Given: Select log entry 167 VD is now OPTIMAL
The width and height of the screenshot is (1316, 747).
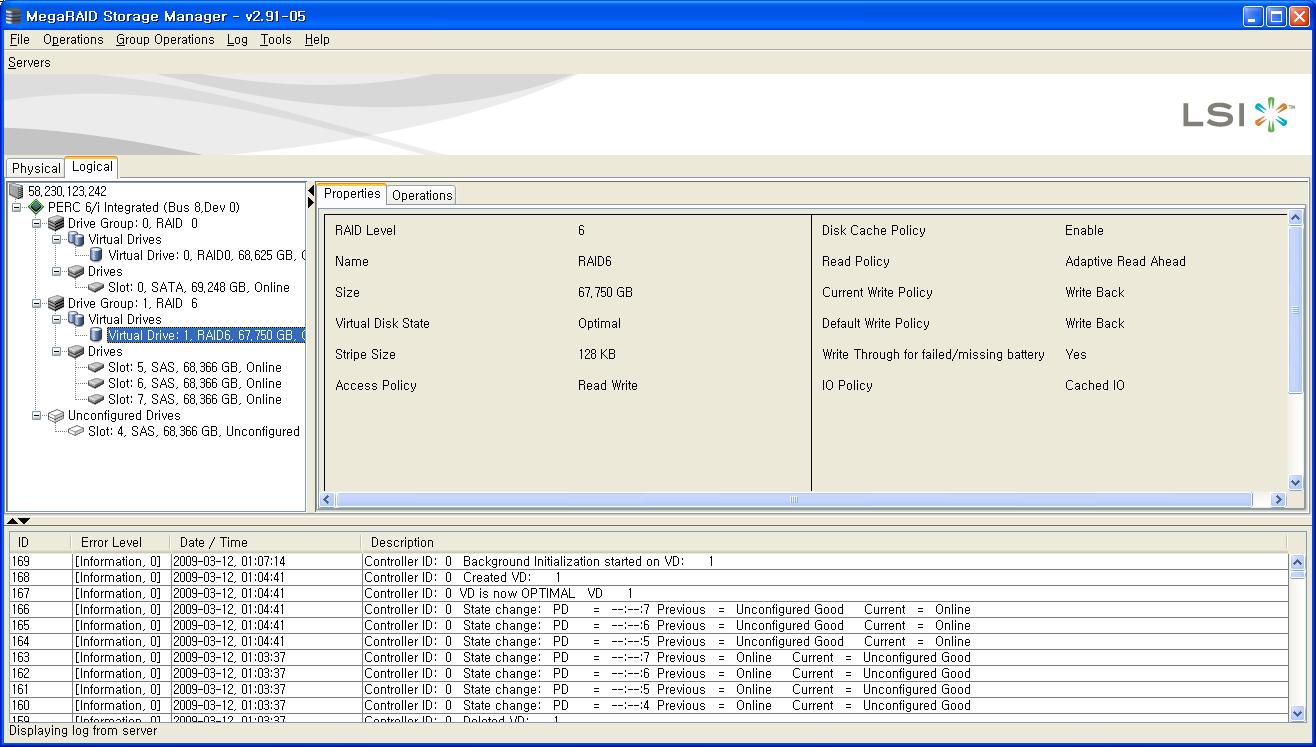Looking at the screenshot, I should pos(649,593).
